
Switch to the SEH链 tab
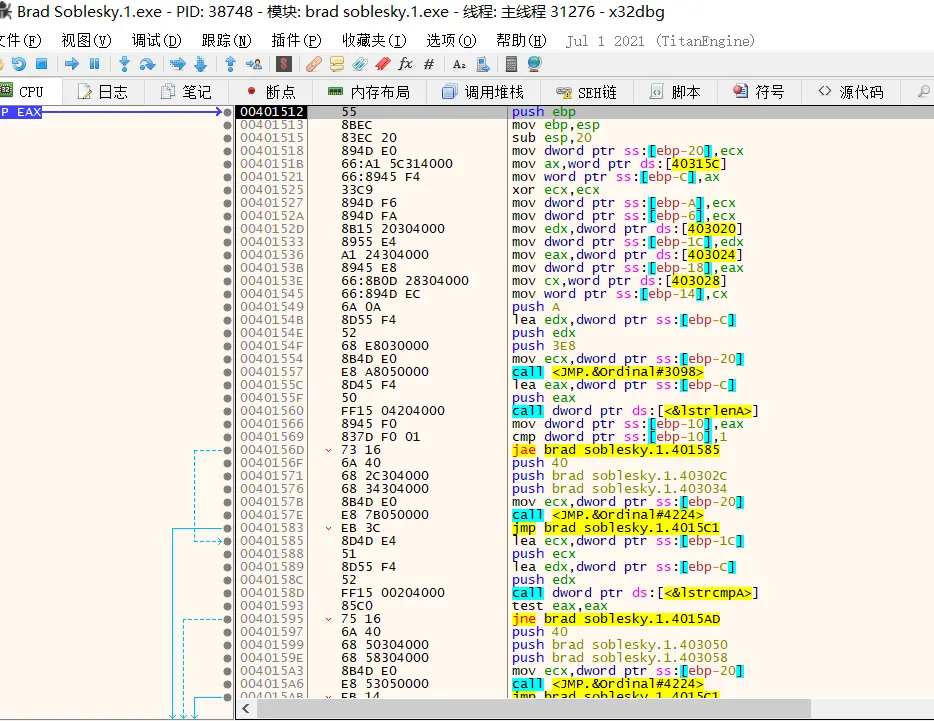click(587, 92)
